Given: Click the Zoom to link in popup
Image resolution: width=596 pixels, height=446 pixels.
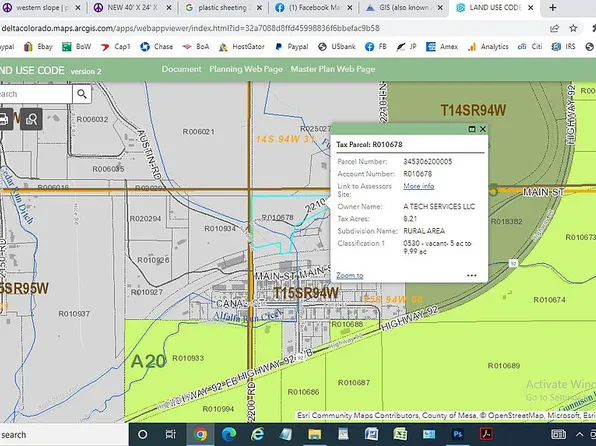Looking at the screenshot, I should click(x=350, y=275).
